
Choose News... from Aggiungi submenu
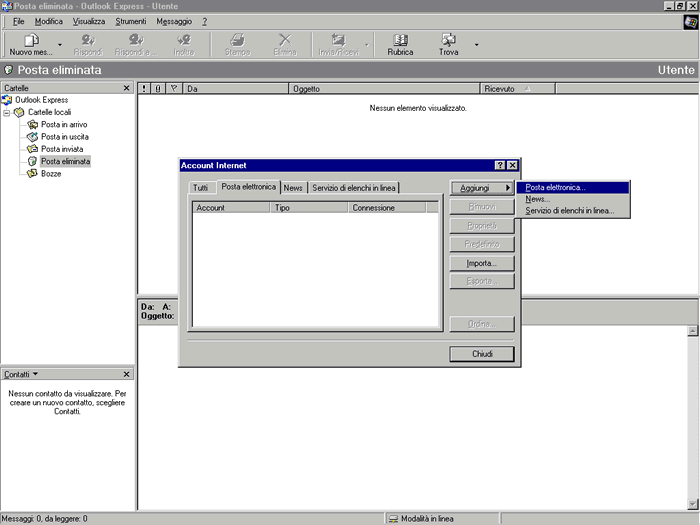573,199
